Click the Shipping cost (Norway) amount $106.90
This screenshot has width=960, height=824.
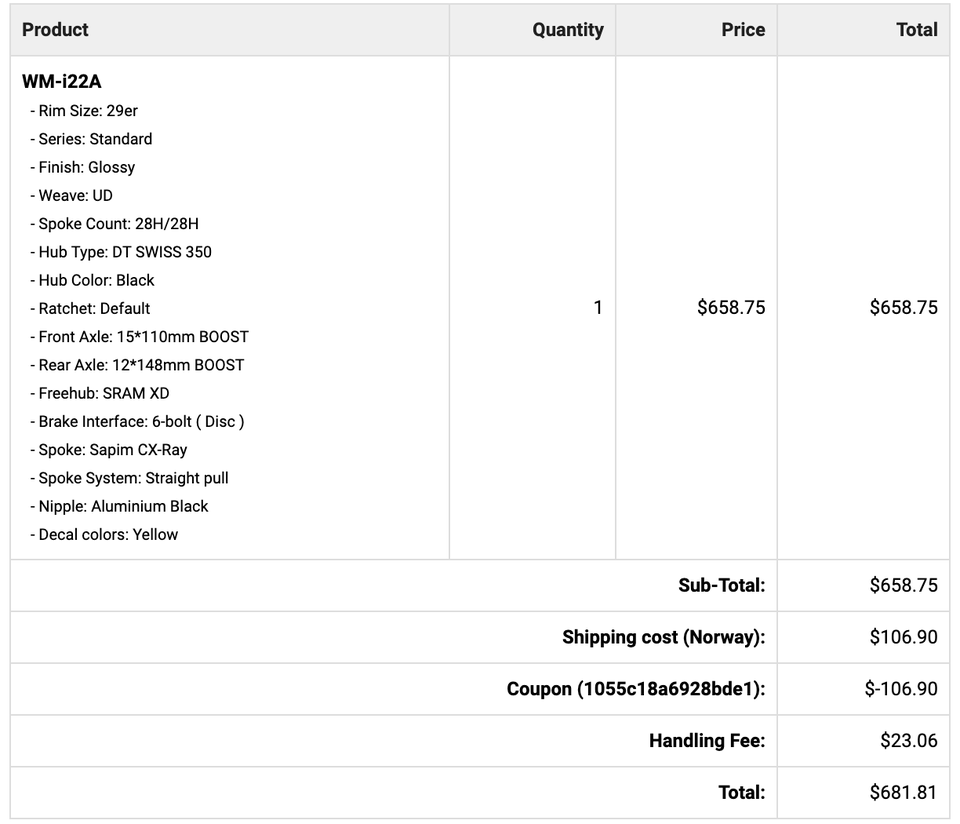tap(903, 638)
